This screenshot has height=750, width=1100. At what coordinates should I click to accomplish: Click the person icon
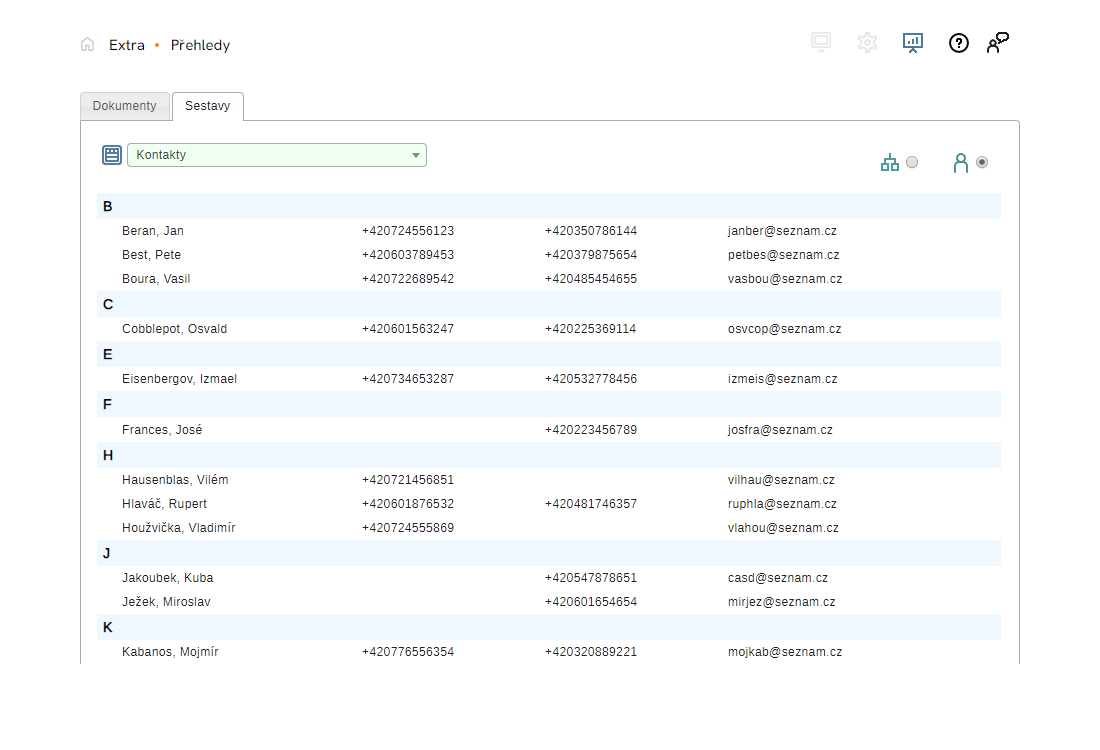pos(960,163)
